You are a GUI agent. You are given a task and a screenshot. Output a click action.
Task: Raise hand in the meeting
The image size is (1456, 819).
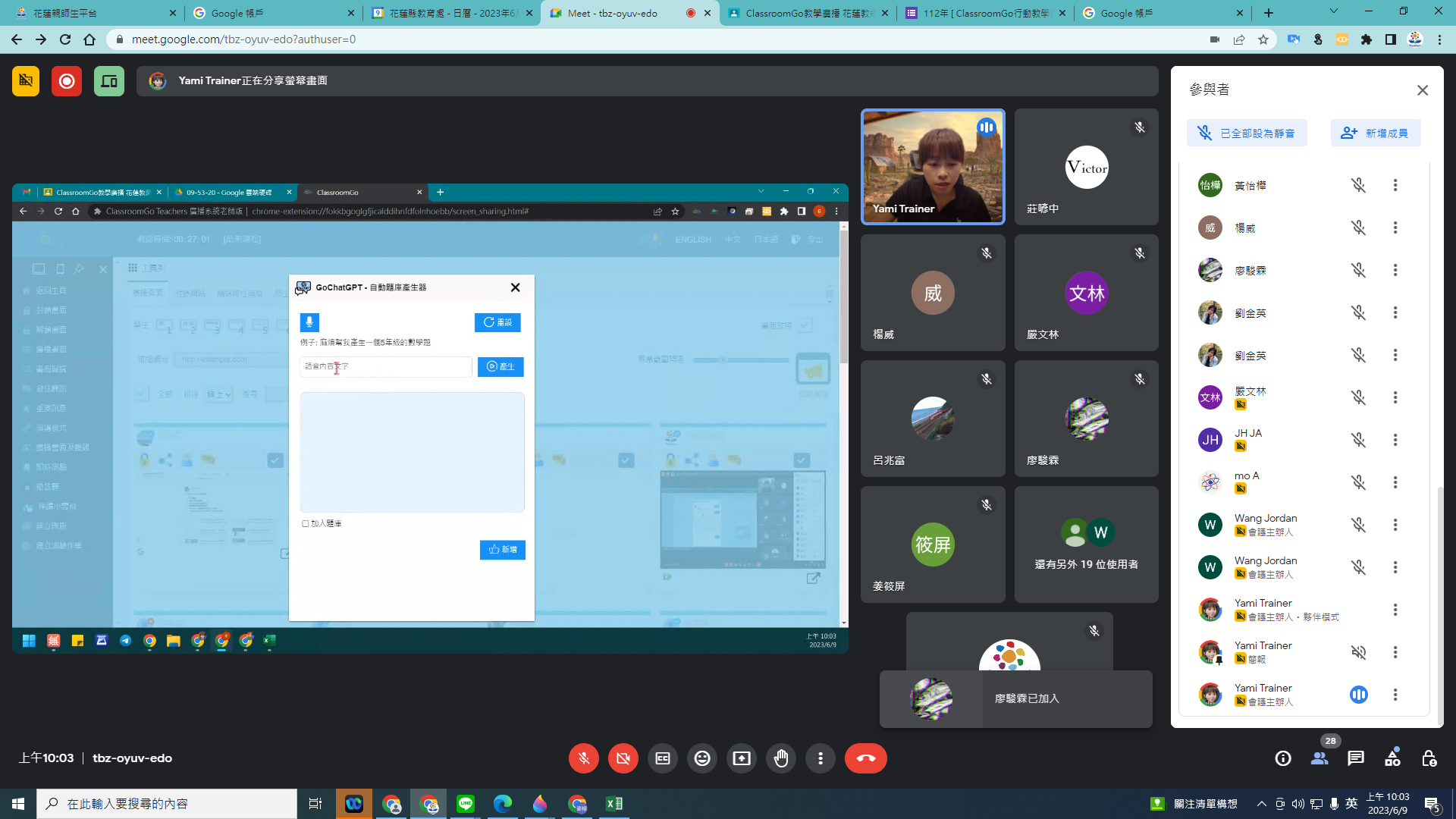780,758
